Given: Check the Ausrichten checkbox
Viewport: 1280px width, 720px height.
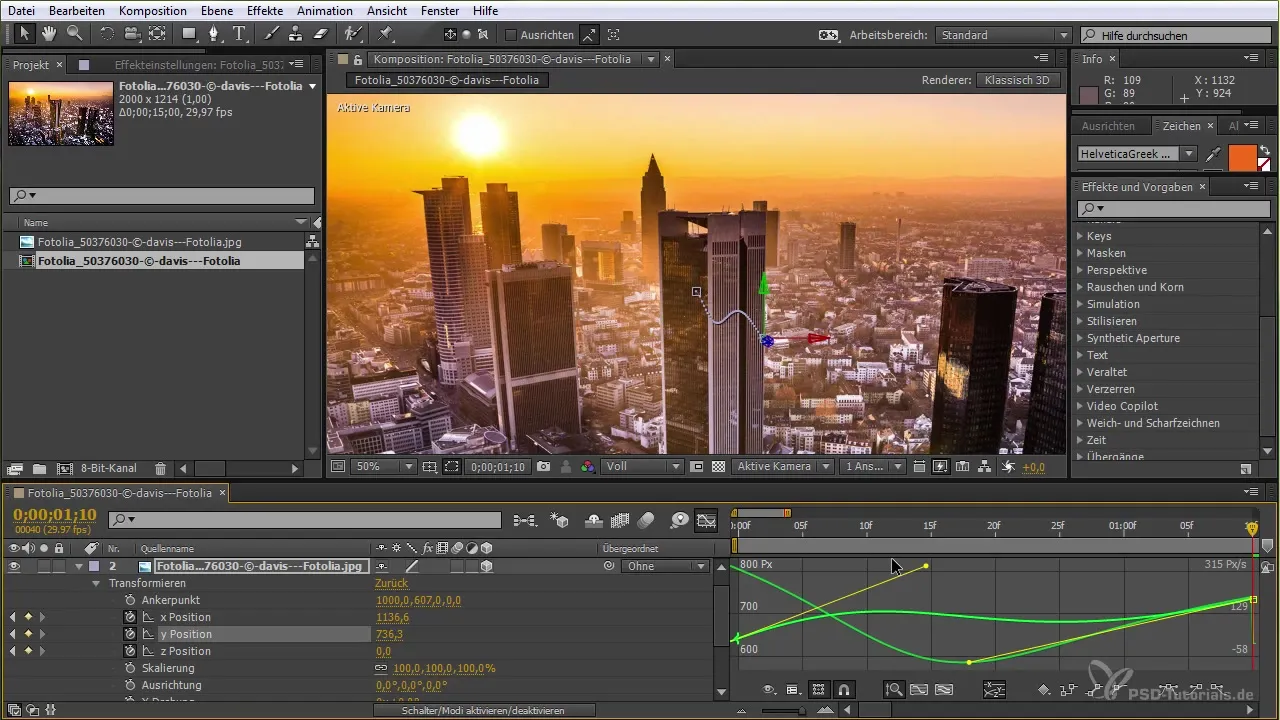Looking at the screenshot, I should coord(510,35).
